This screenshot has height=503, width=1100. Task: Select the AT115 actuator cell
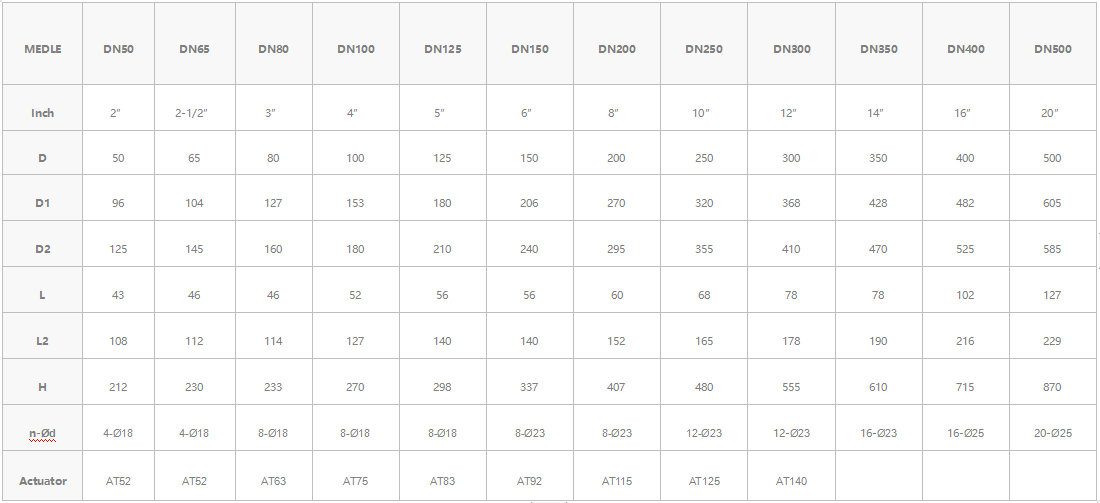pos(616,481)
